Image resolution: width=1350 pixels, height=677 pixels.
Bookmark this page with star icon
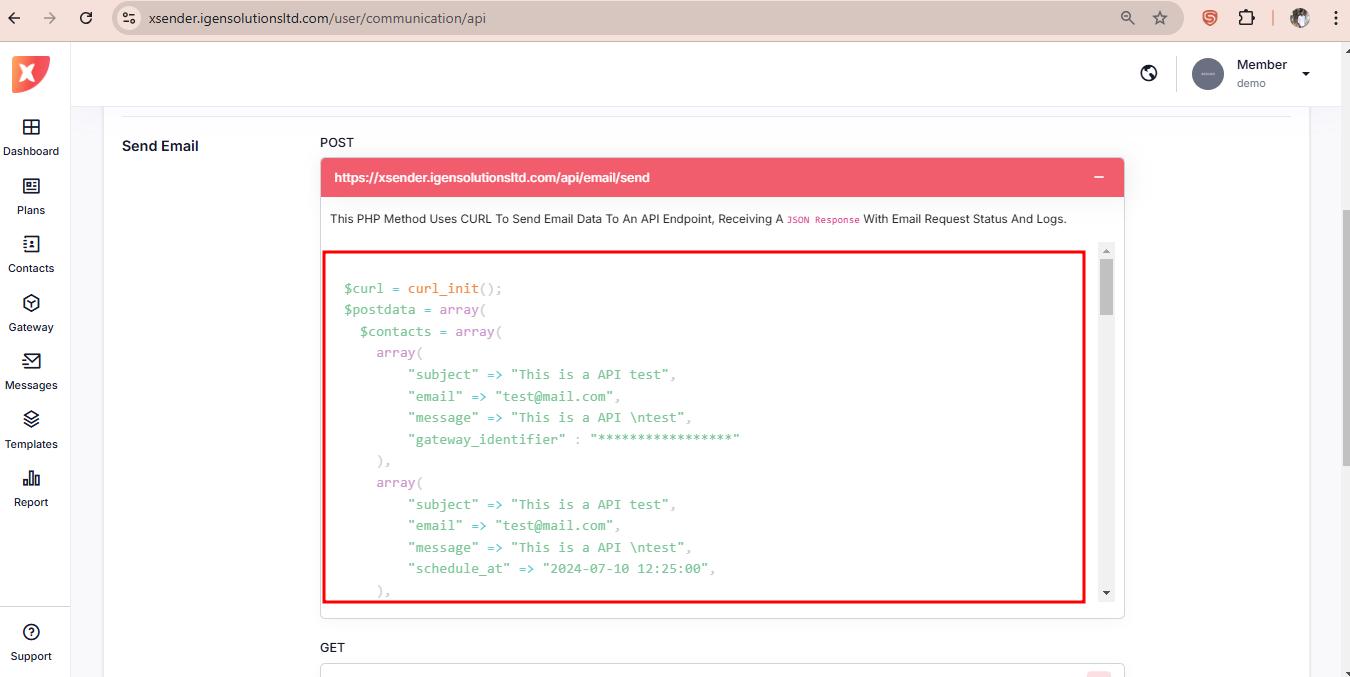click(1160, 18)
